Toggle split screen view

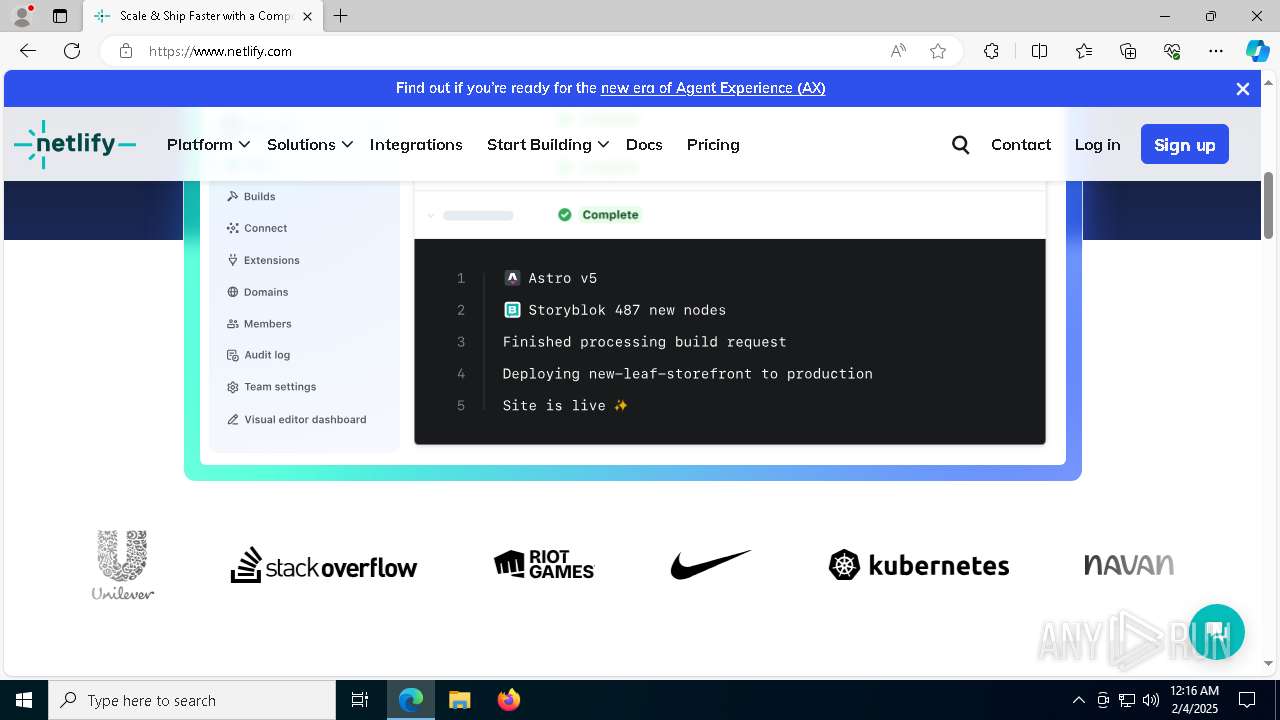click(1039, 51)
